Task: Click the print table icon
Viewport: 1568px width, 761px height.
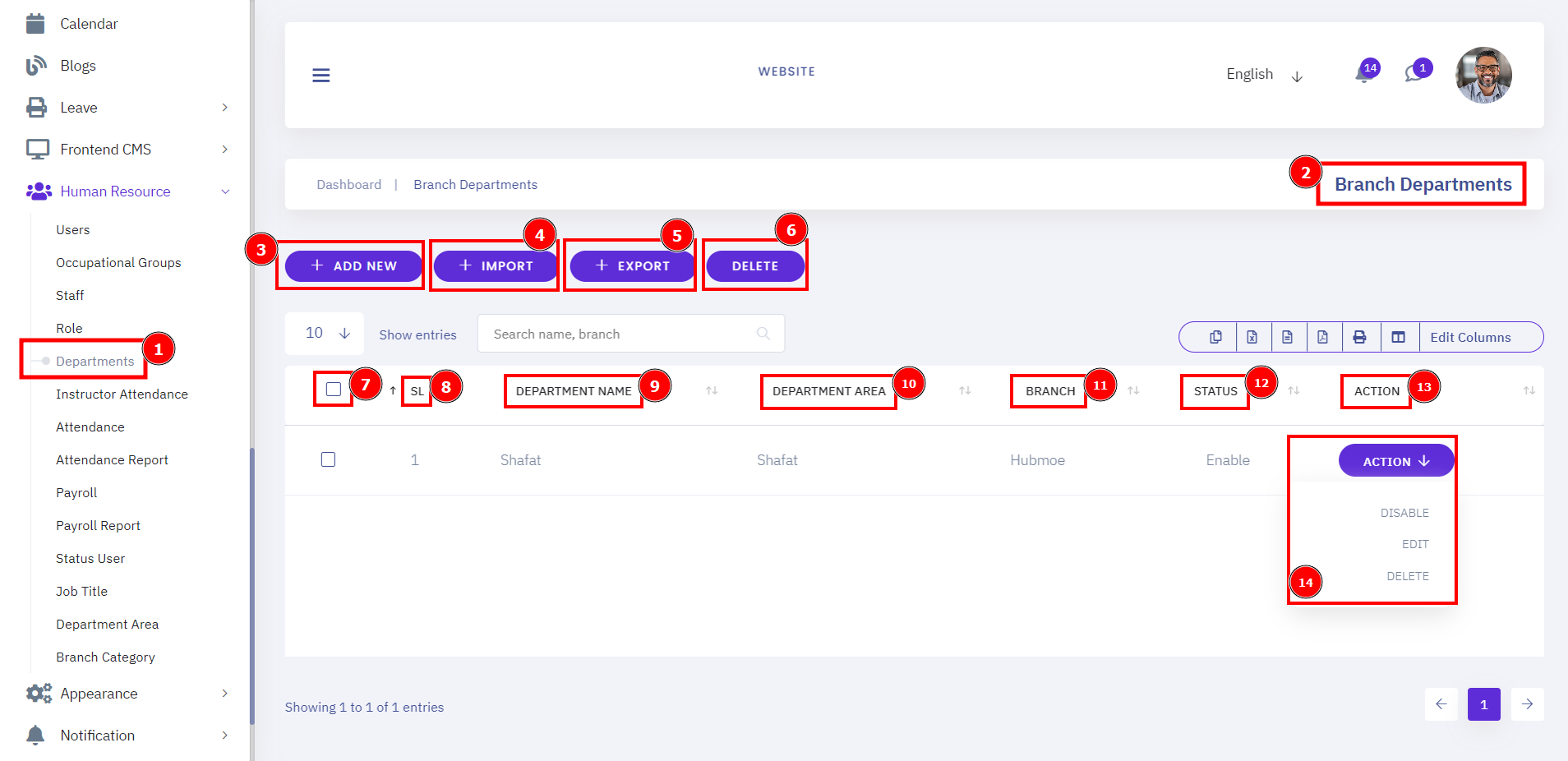Action: 1360,337
